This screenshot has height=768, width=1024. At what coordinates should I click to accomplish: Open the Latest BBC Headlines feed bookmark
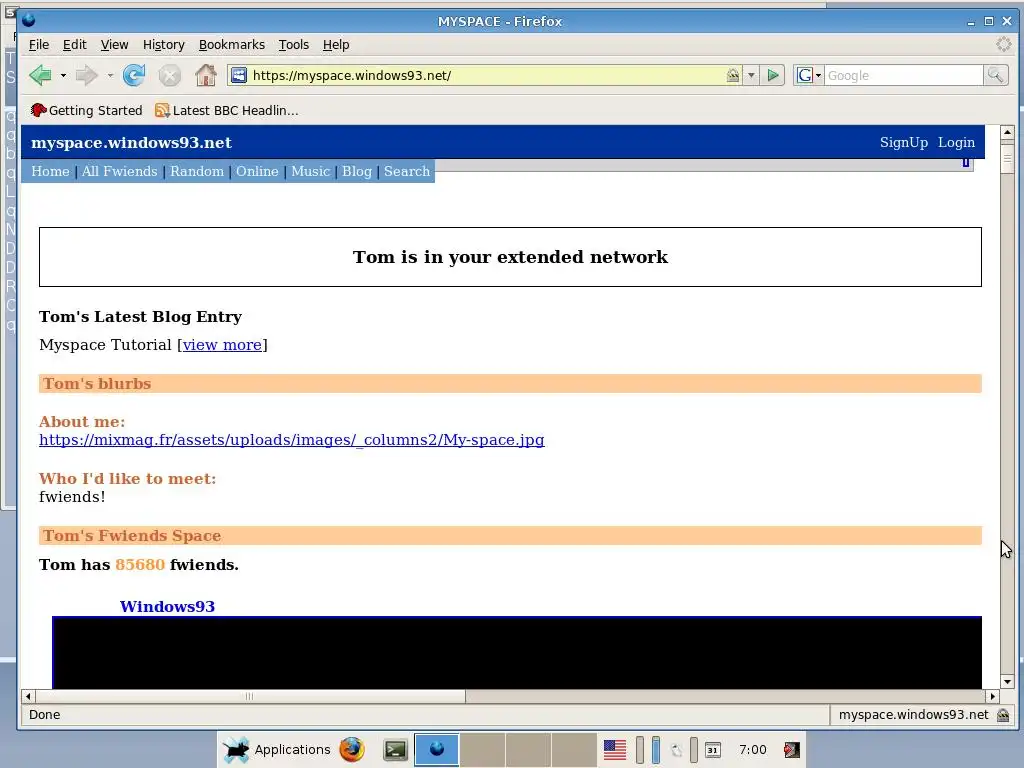[x=227, y=110]
